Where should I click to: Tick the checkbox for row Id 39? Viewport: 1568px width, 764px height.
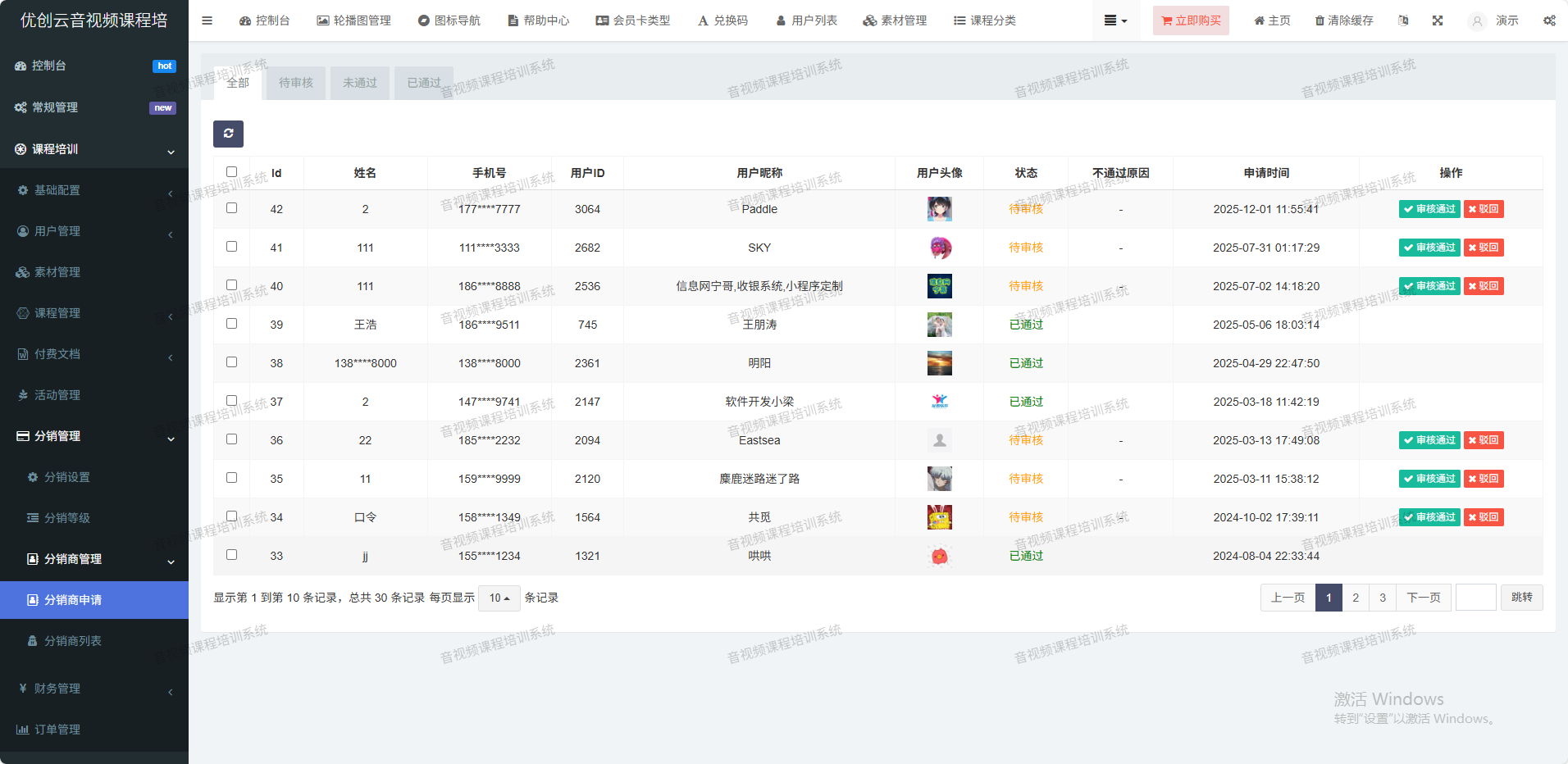click(231, 324)
